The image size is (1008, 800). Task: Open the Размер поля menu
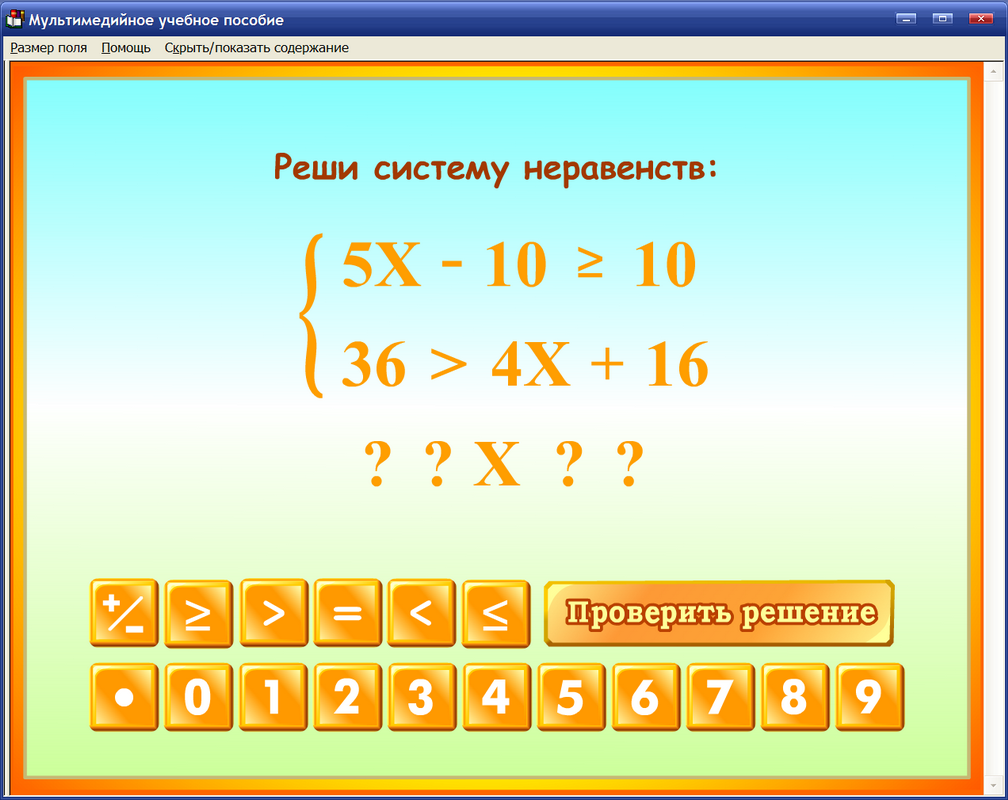48,47
